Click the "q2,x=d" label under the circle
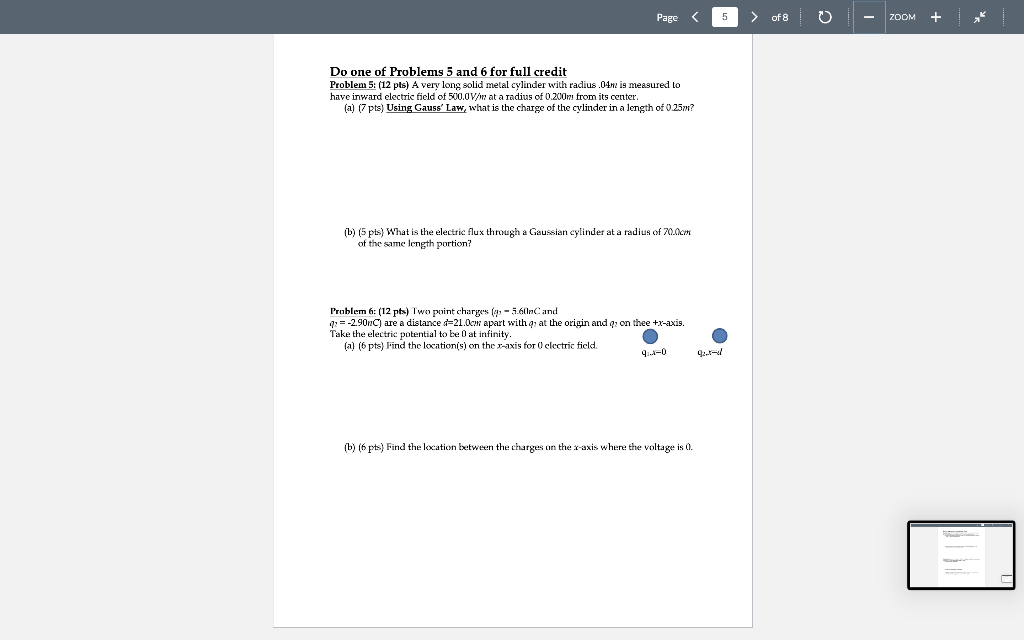This screenshot has height=640, width=1024. click(709, 352)
